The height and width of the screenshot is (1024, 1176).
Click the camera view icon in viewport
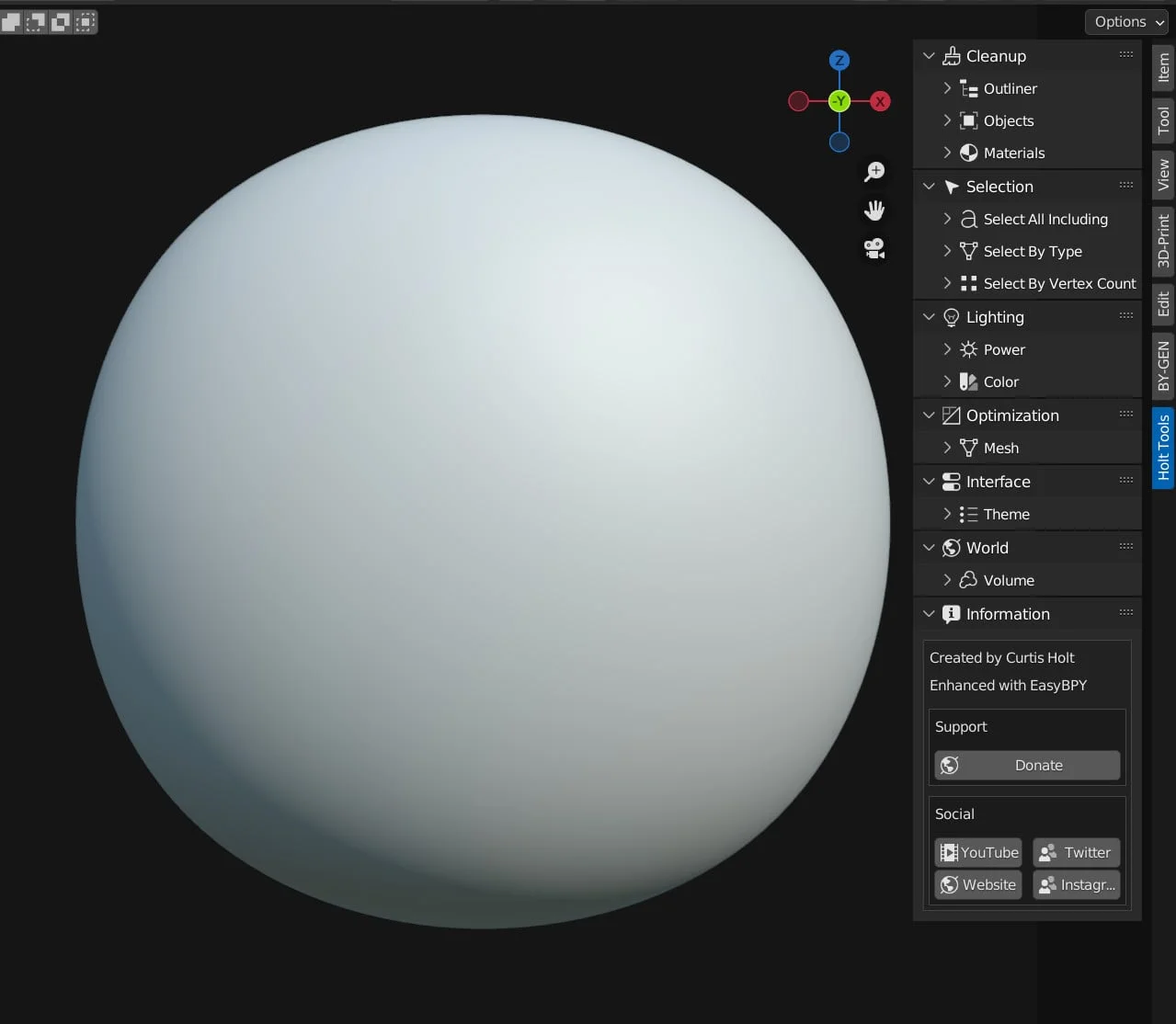tap(874, 248)
